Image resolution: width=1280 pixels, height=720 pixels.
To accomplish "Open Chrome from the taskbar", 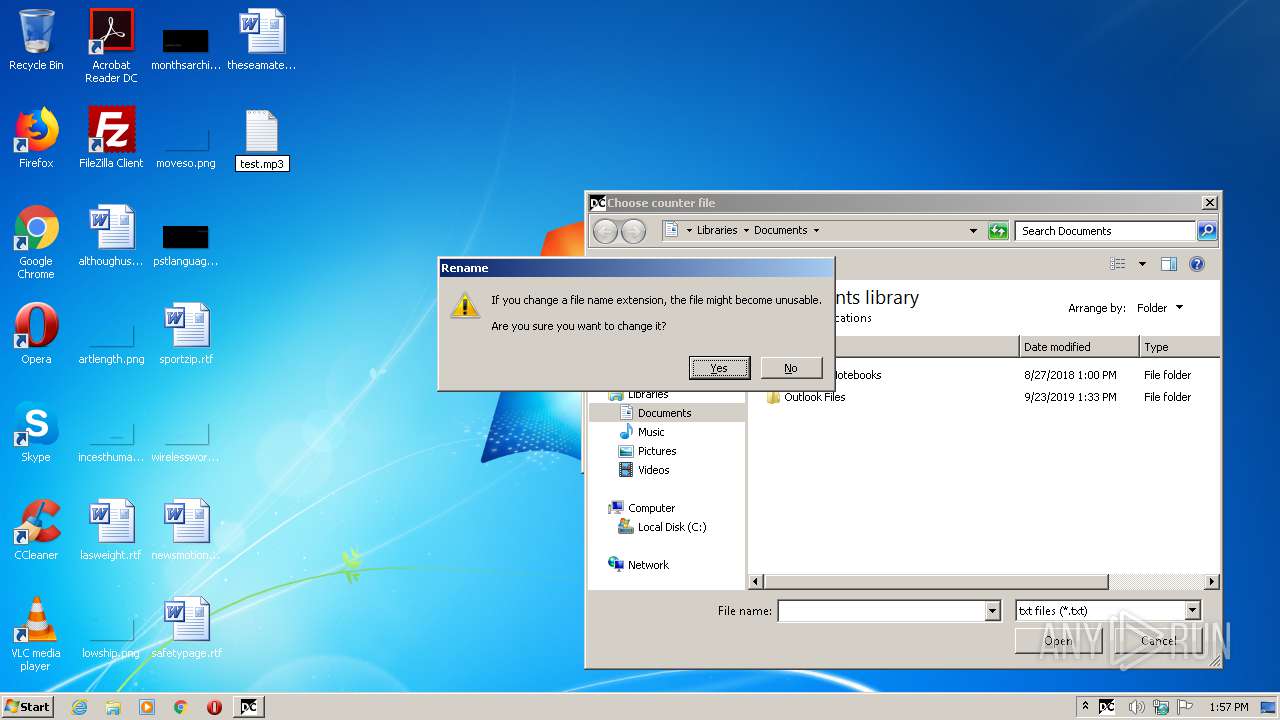I will 181,707.
